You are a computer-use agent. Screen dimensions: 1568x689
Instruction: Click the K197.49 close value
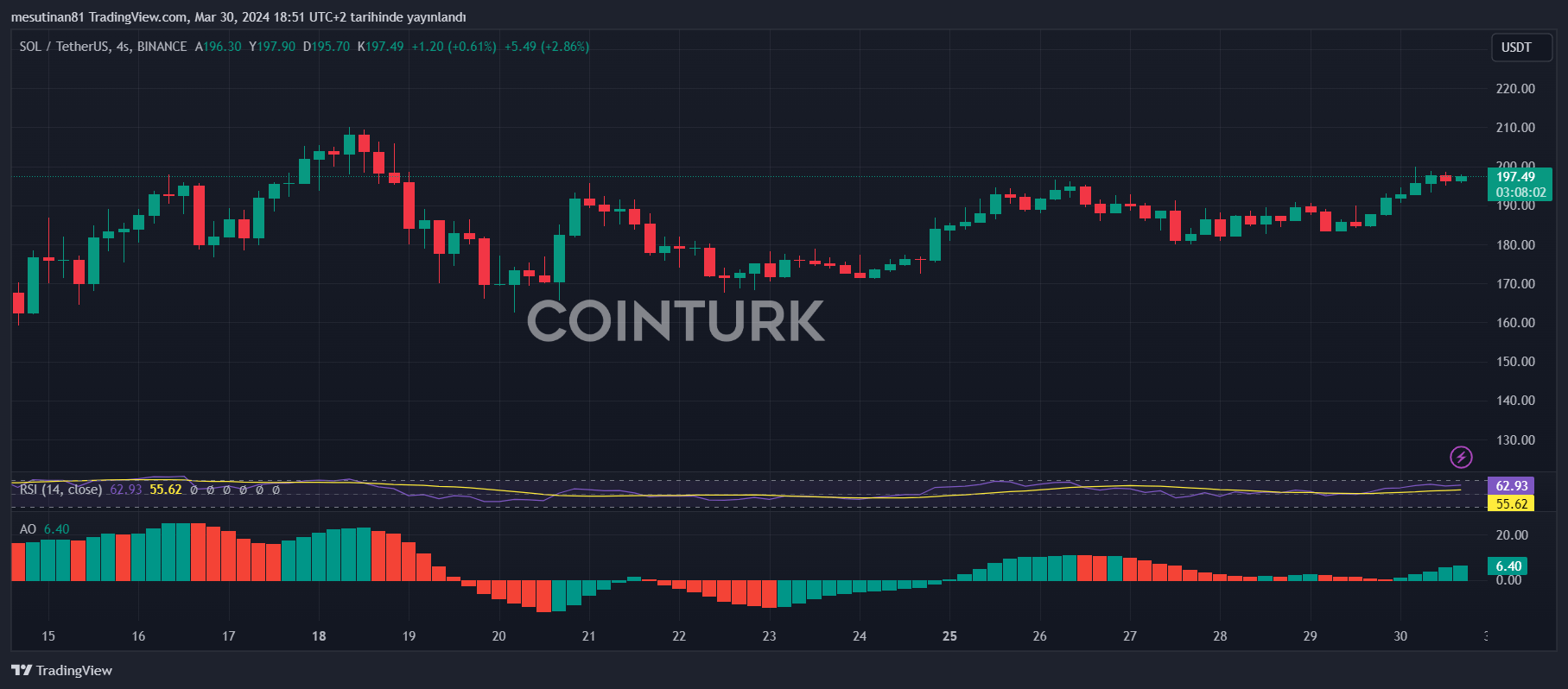pos(380,47)
